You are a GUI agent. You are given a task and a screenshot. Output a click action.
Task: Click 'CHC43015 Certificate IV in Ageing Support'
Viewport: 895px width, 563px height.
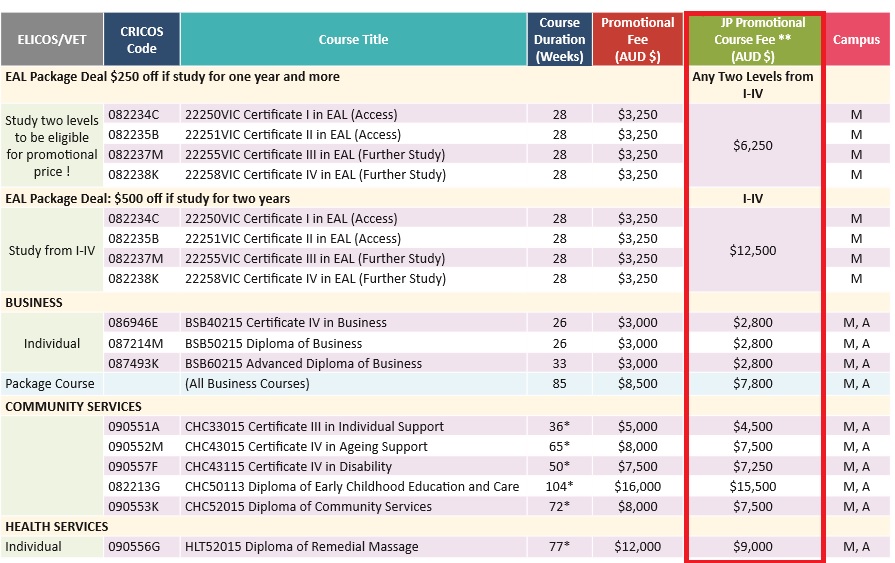pyautogui.click(x=306, y=447)
